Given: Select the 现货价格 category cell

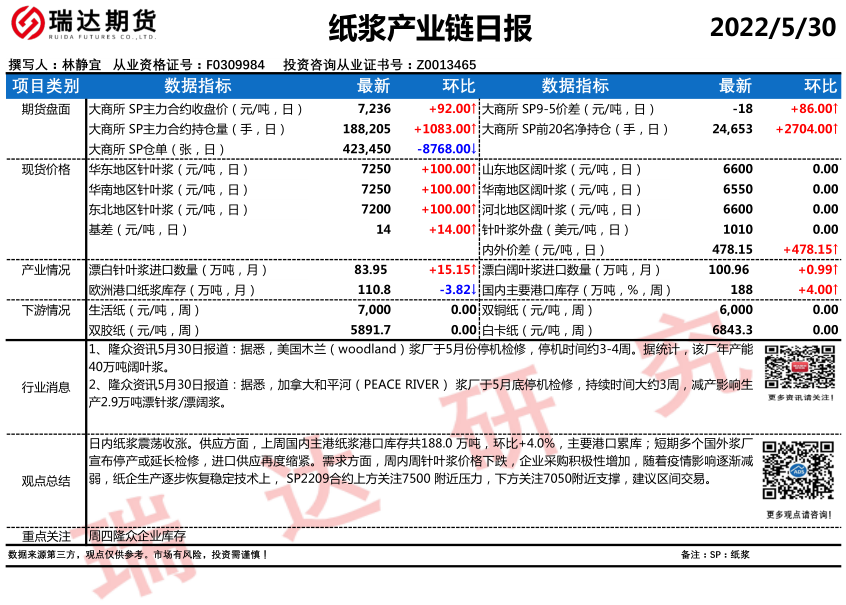Looking at the screenshot, I should (x=45, y=169).
